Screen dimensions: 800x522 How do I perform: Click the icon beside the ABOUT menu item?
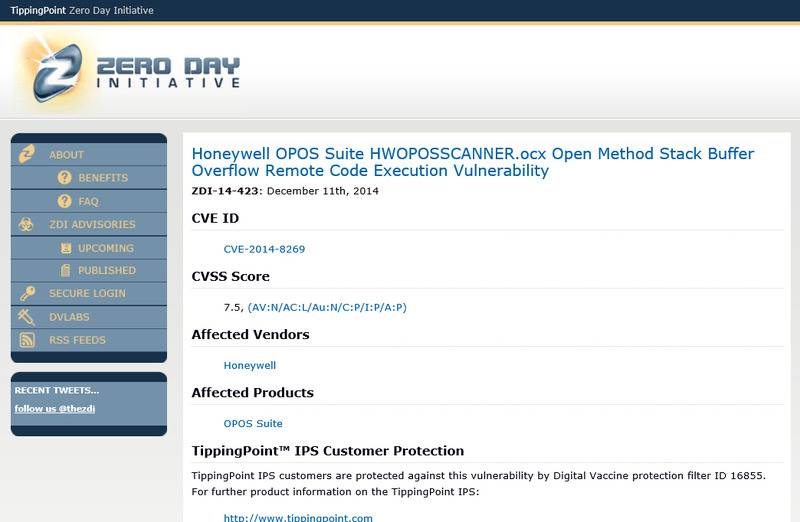[27, 154]
